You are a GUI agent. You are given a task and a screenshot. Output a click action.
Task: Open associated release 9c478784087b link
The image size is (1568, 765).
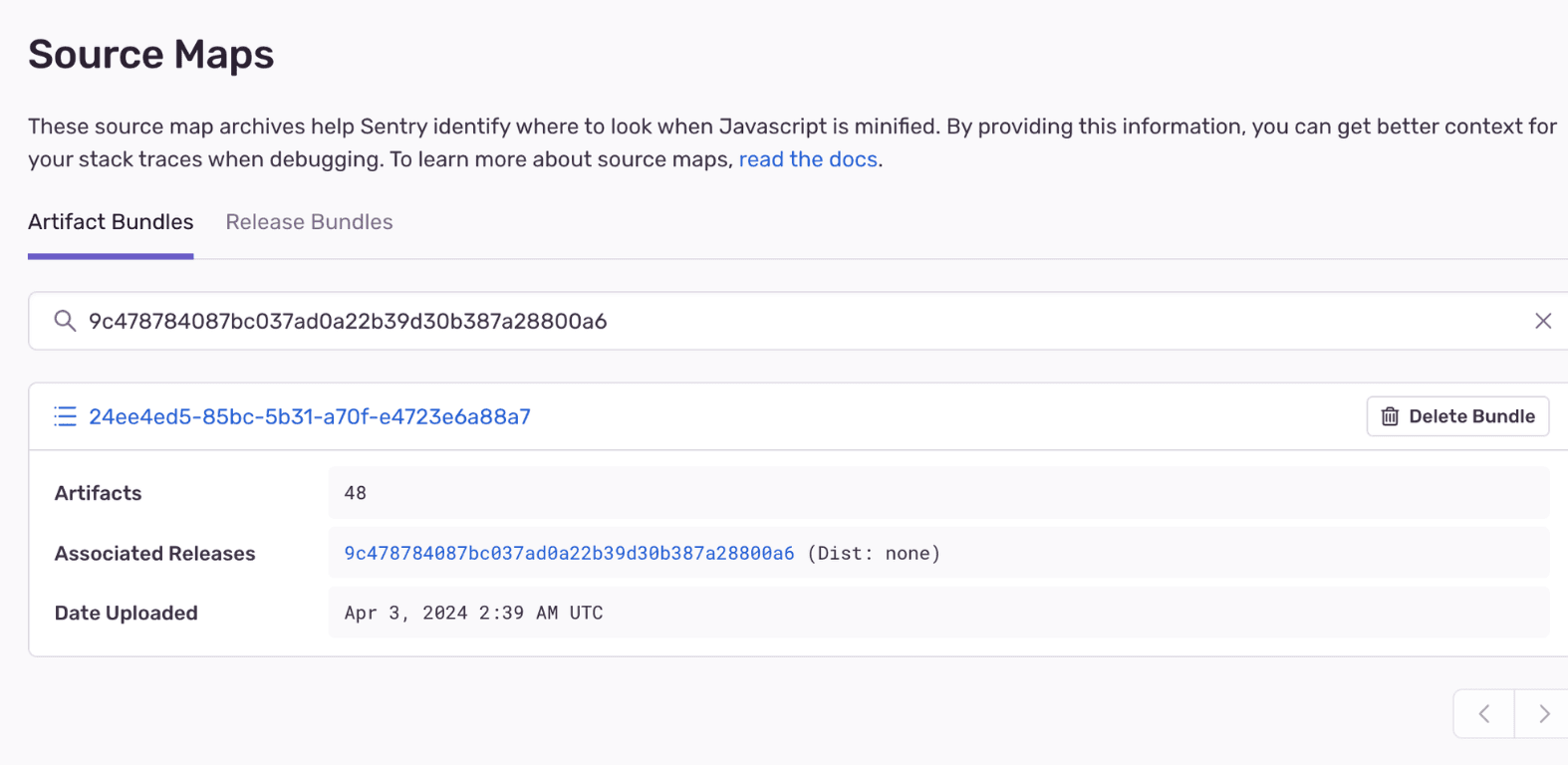(569, 553)
